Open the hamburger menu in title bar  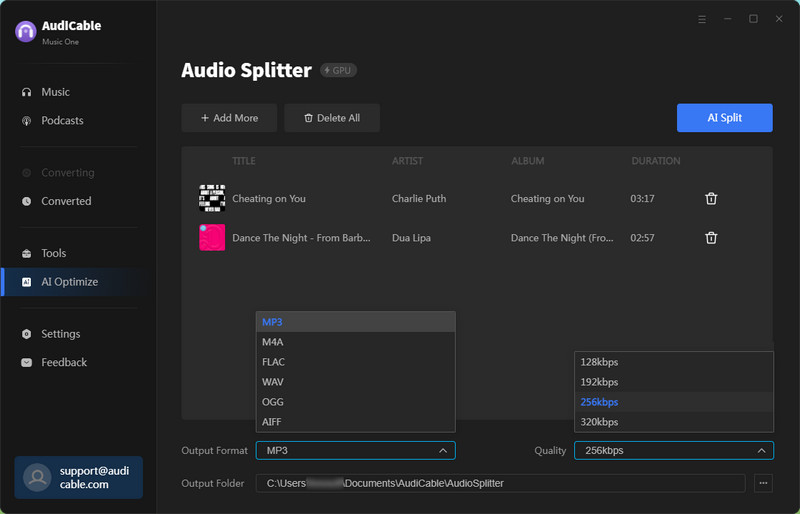[702, 19]
